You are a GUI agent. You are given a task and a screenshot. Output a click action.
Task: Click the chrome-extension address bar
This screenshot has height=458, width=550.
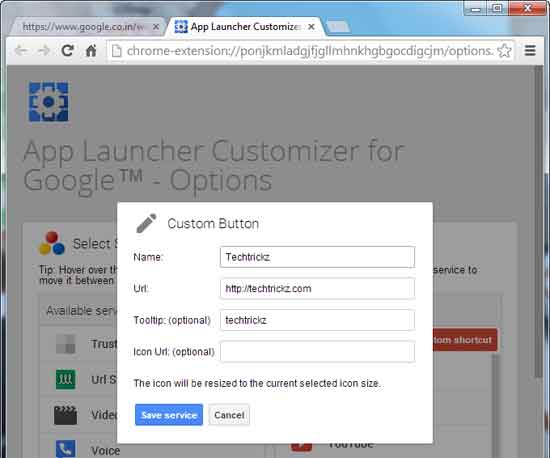pos(309,51)
